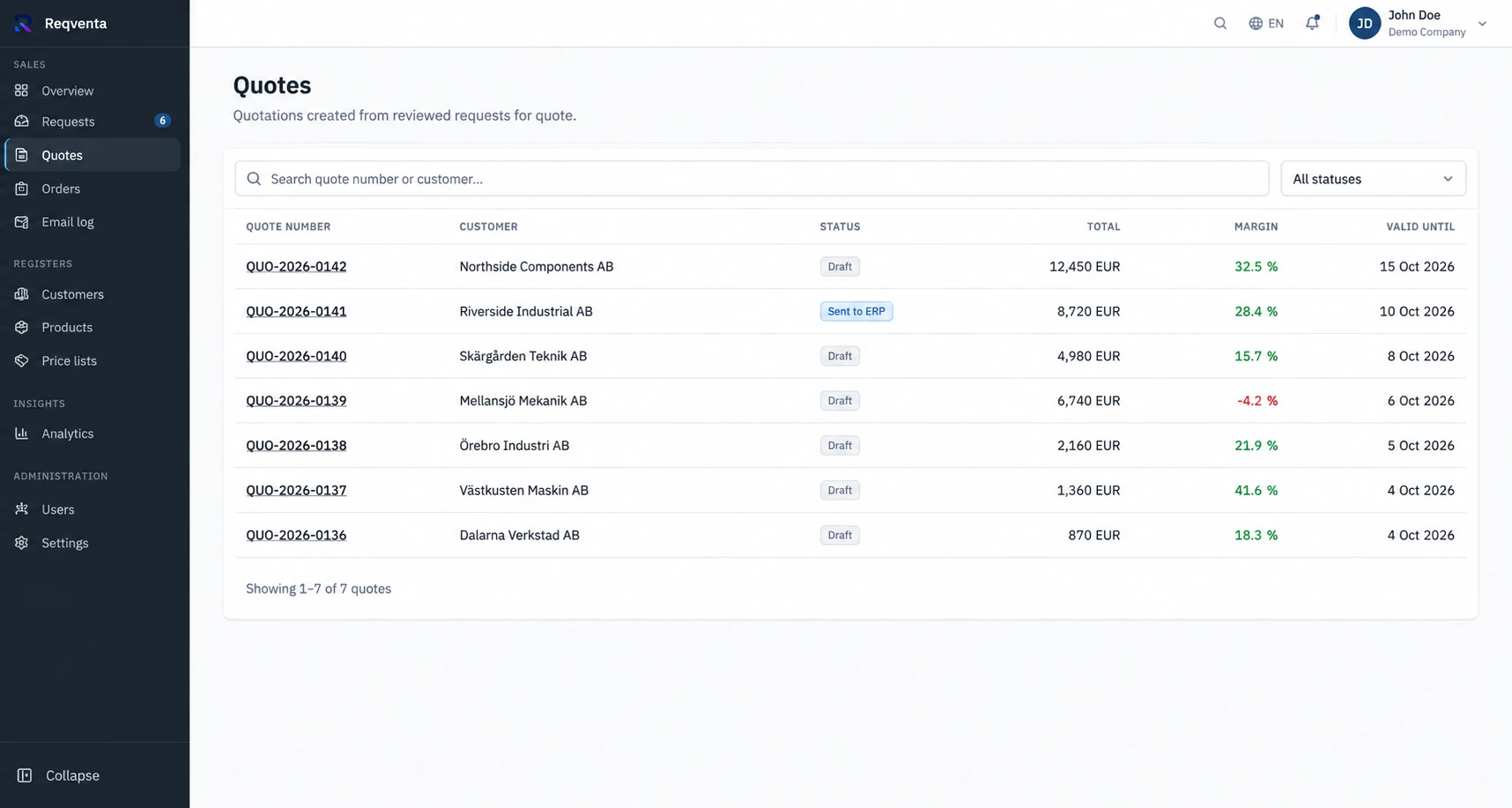The image size is (1512, 808).
Task: Click the Requests badge showing 6
Action: 162,121
